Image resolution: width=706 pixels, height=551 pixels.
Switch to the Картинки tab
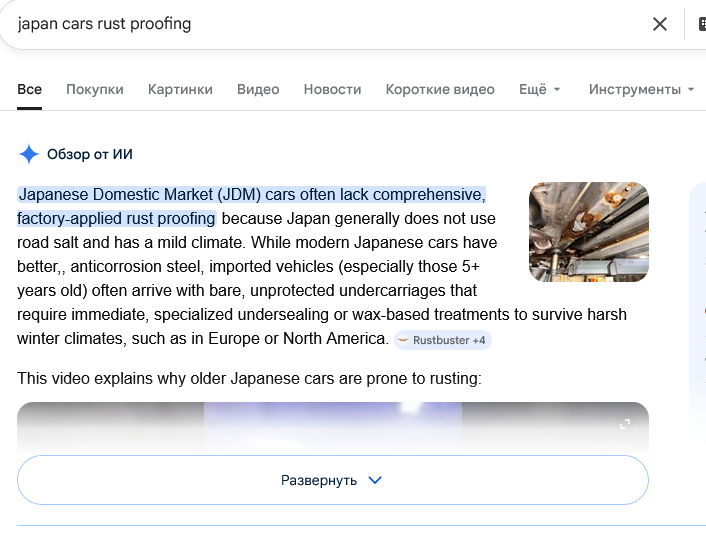(180, 89)
